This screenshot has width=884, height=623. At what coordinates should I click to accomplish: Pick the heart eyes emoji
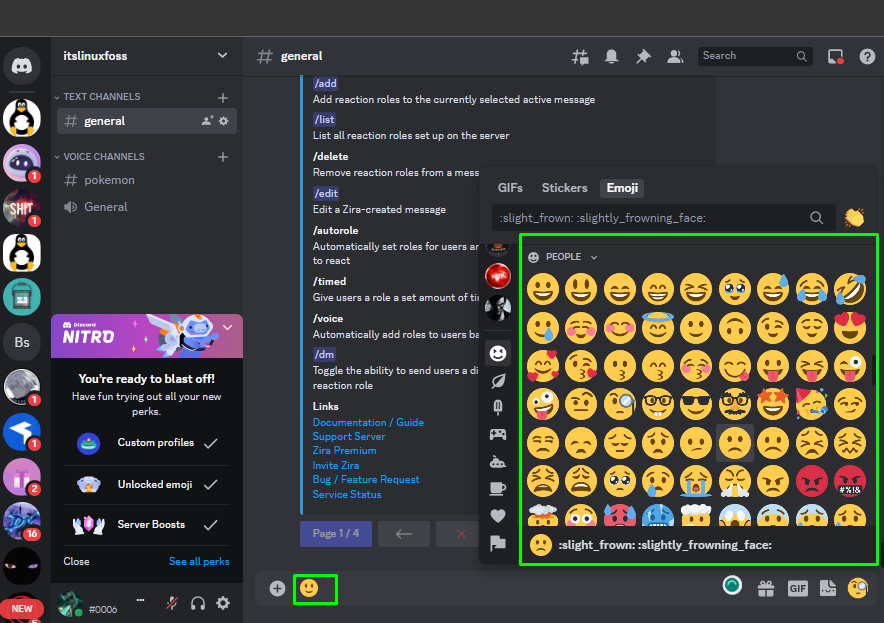[850, 328]
